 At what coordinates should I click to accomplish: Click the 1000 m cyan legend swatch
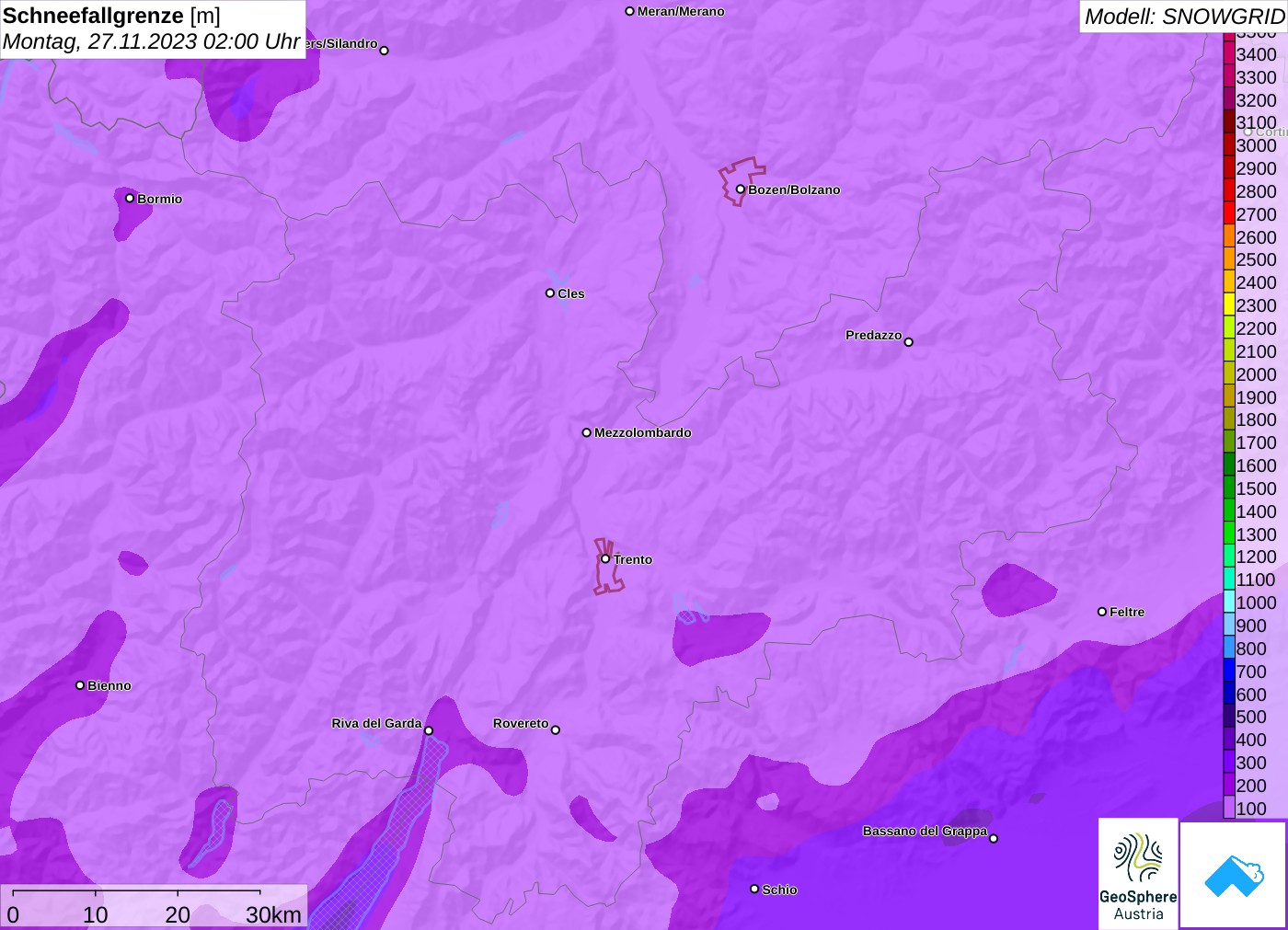(x=1229, y=603)
